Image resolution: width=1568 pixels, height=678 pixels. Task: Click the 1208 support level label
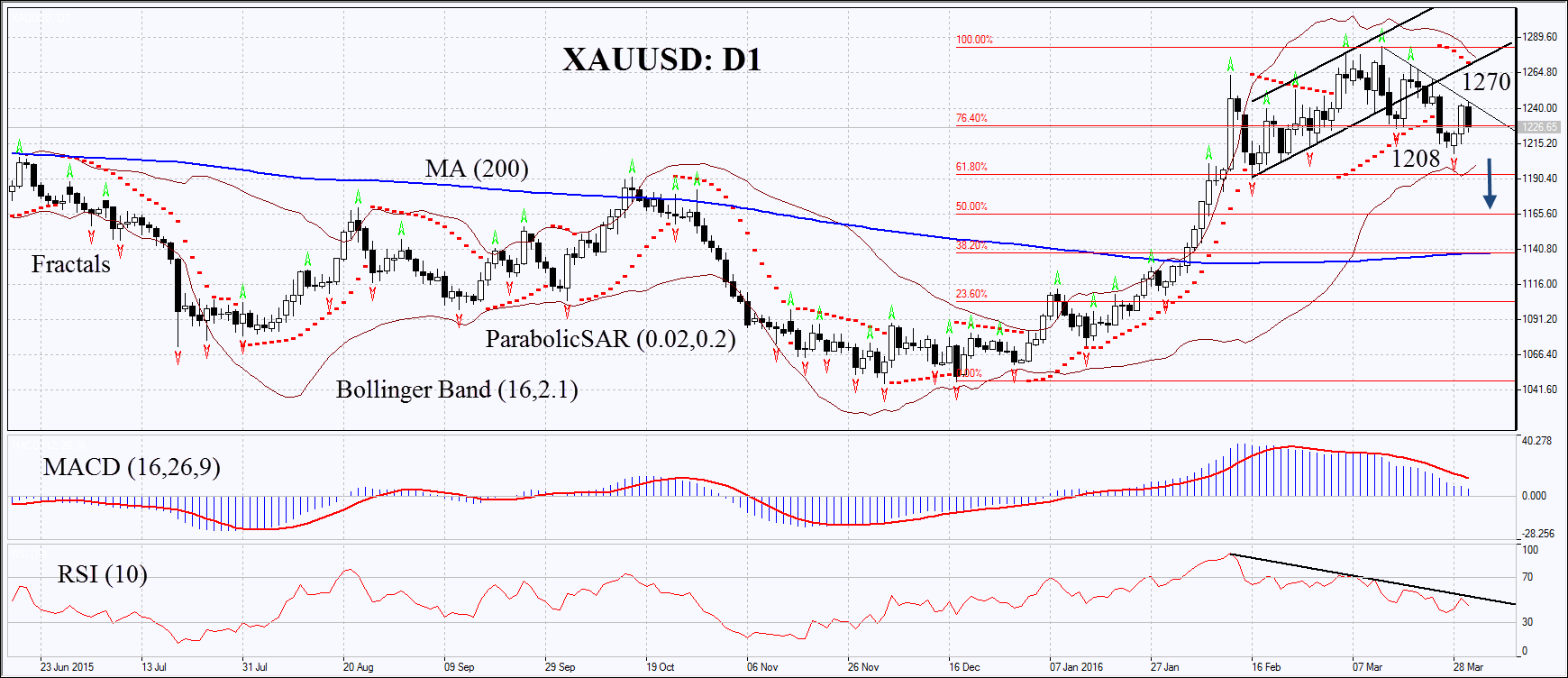pos(1416,159)
